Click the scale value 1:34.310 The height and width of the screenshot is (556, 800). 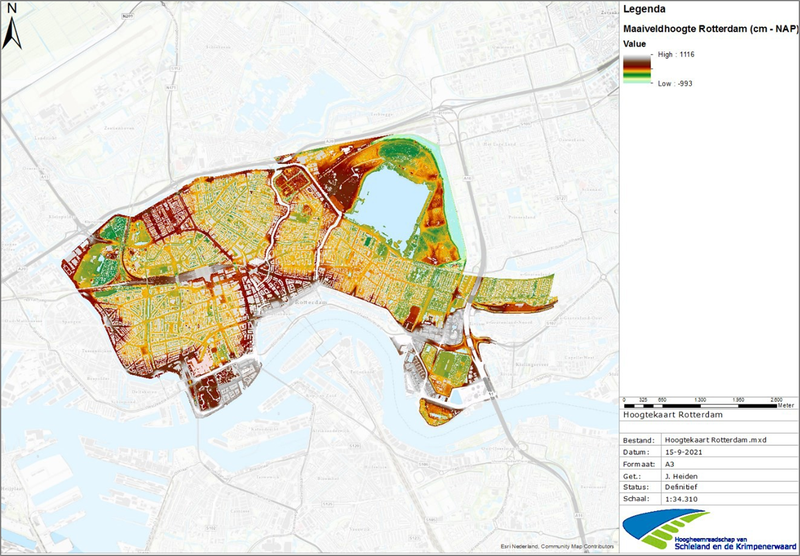click(x=682, y=499)
